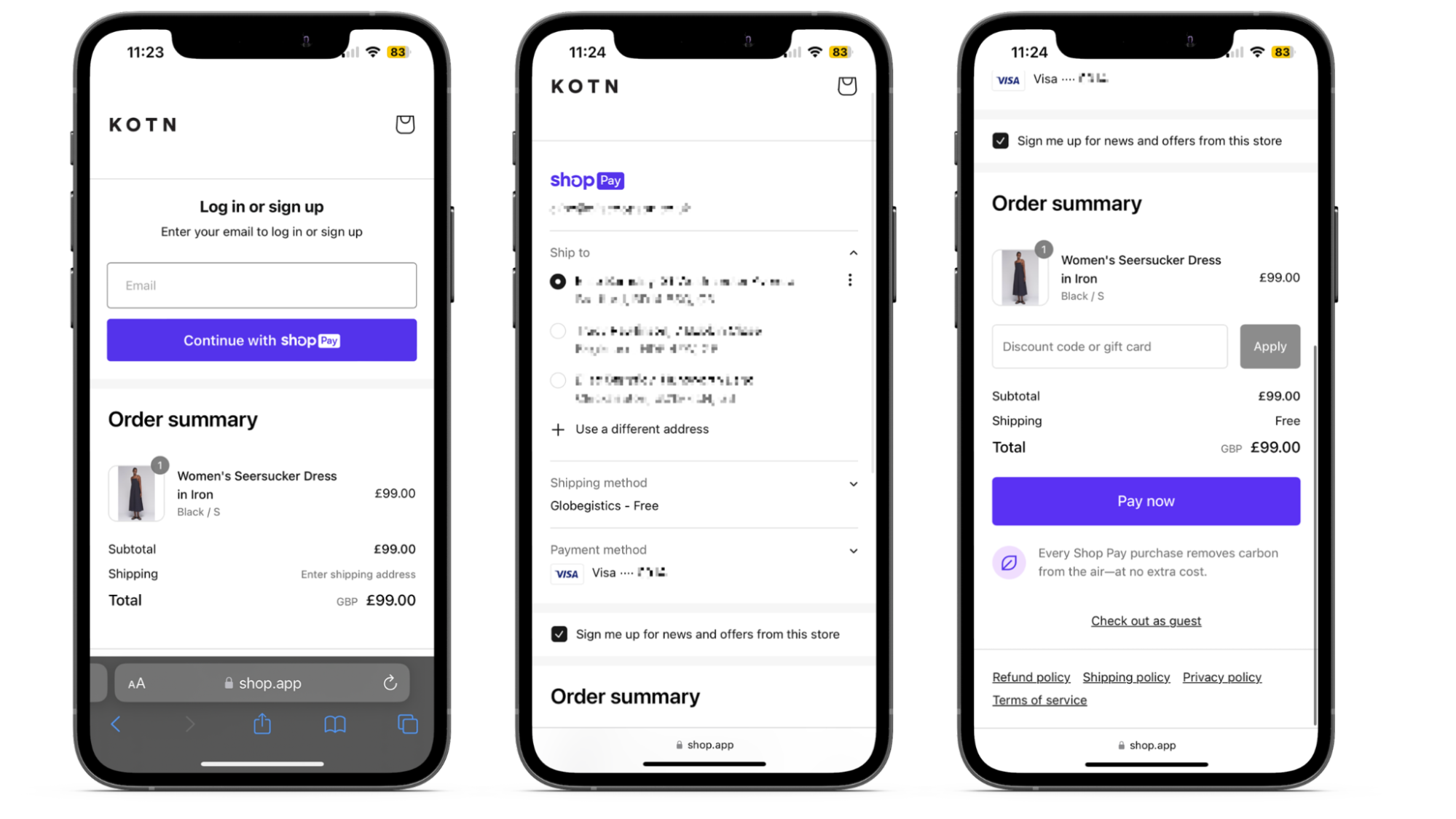Viewport: 1456px width, 819px height.
Task: Click the three-dot address options icon
Action: tap(850, 280)
